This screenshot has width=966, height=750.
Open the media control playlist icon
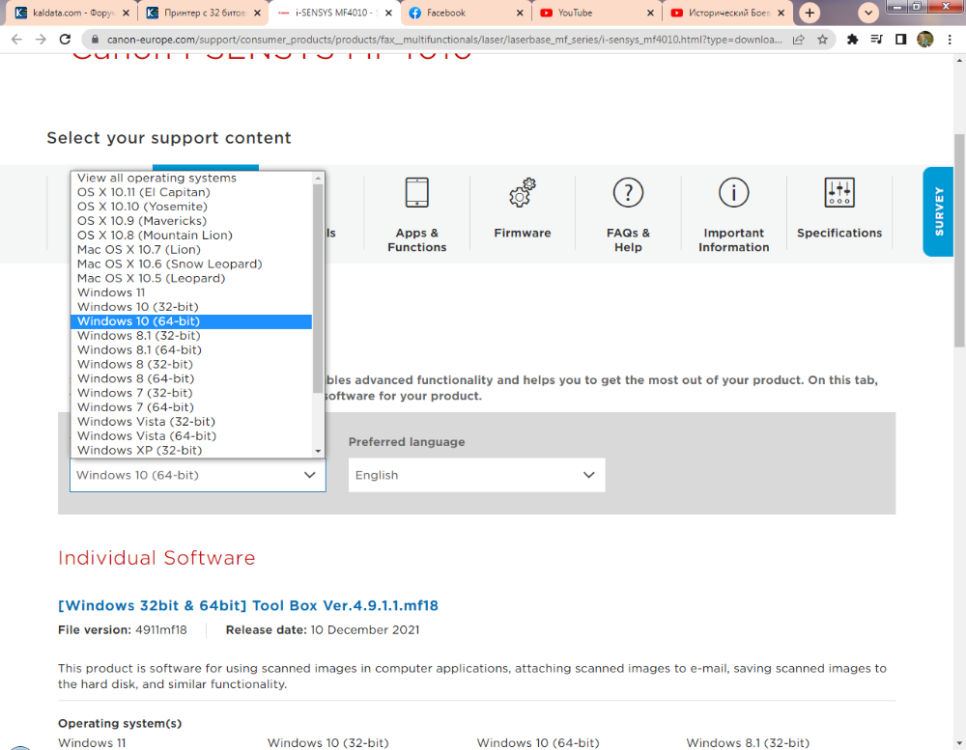(876, 39)
